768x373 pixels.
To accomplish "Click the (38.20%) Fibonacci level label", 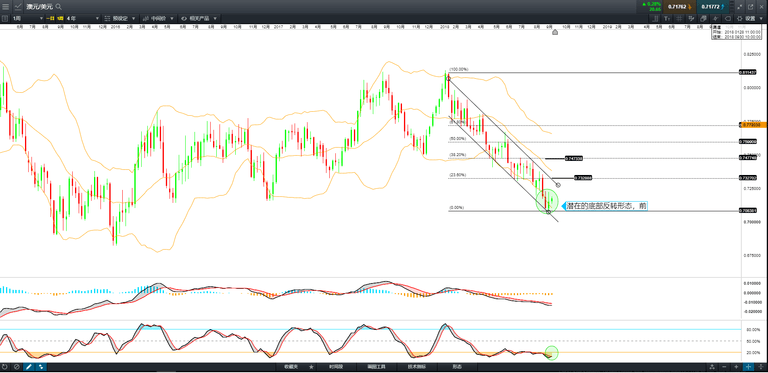I will [x=457, y=155].
